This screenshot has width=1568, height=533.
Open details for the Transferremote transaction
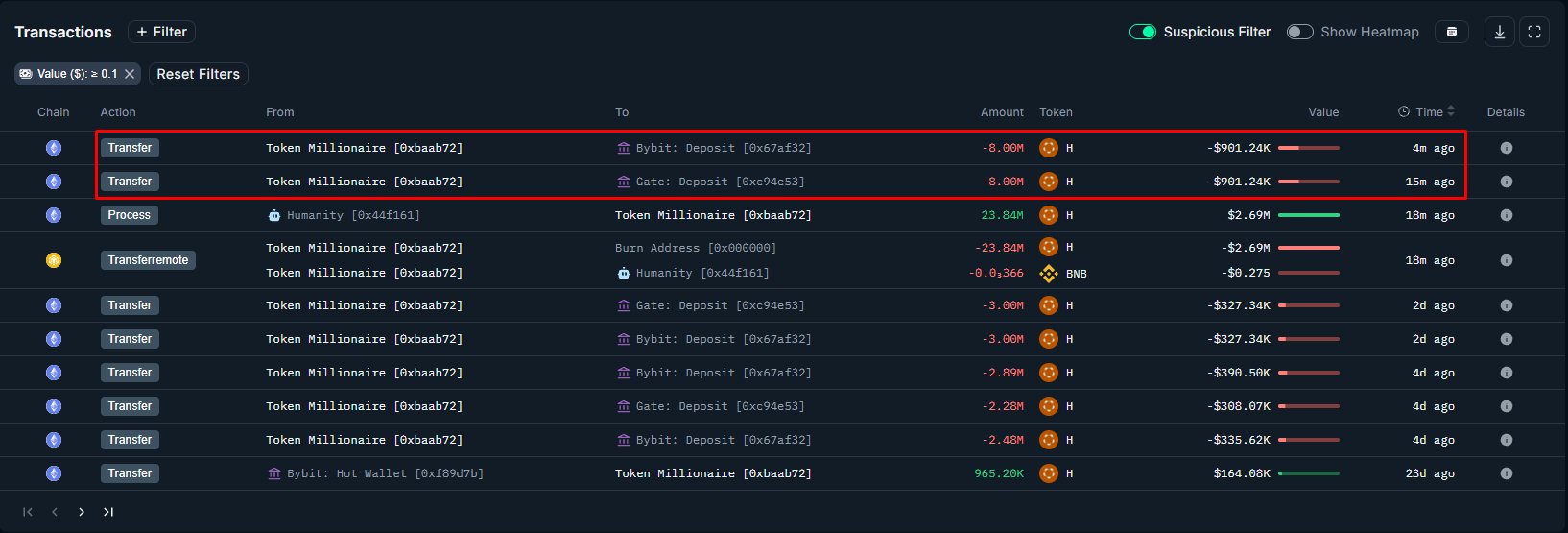1506,260
